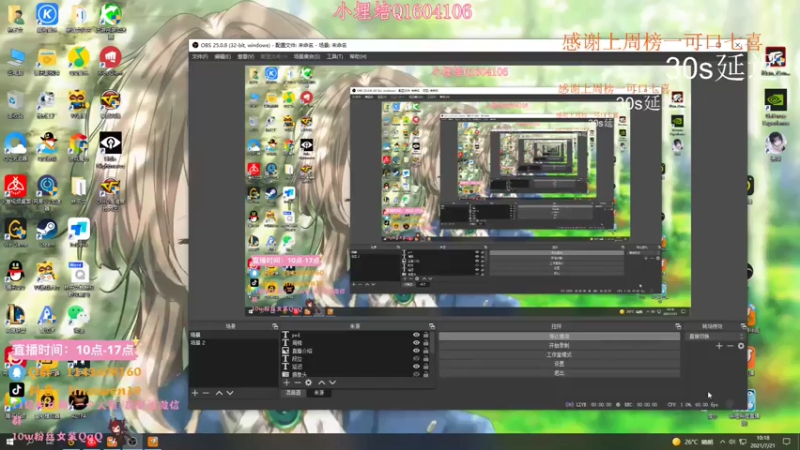Add a scene transition with plus icon
800x450 pixels.
pos(719,346)
